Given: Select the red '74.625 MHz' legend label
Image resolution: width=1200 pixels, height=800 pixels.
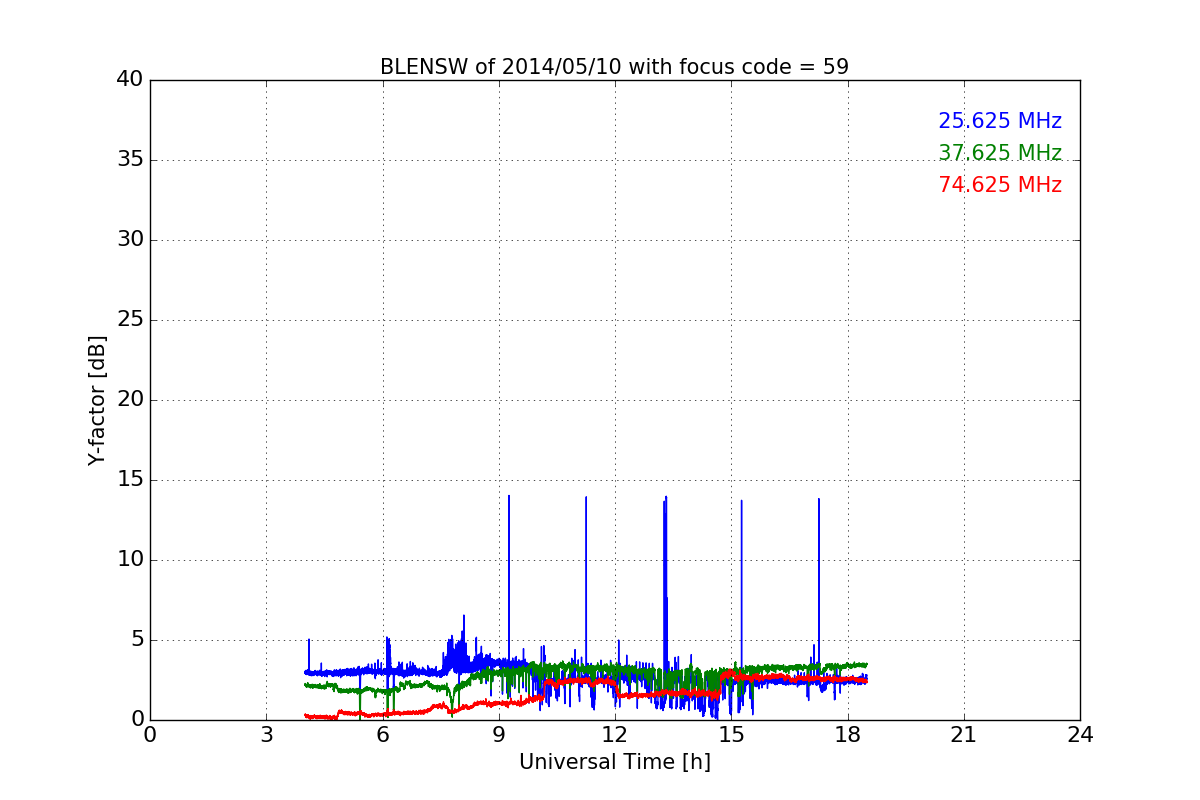Looking at the screenshot, I should (1000, 186).
